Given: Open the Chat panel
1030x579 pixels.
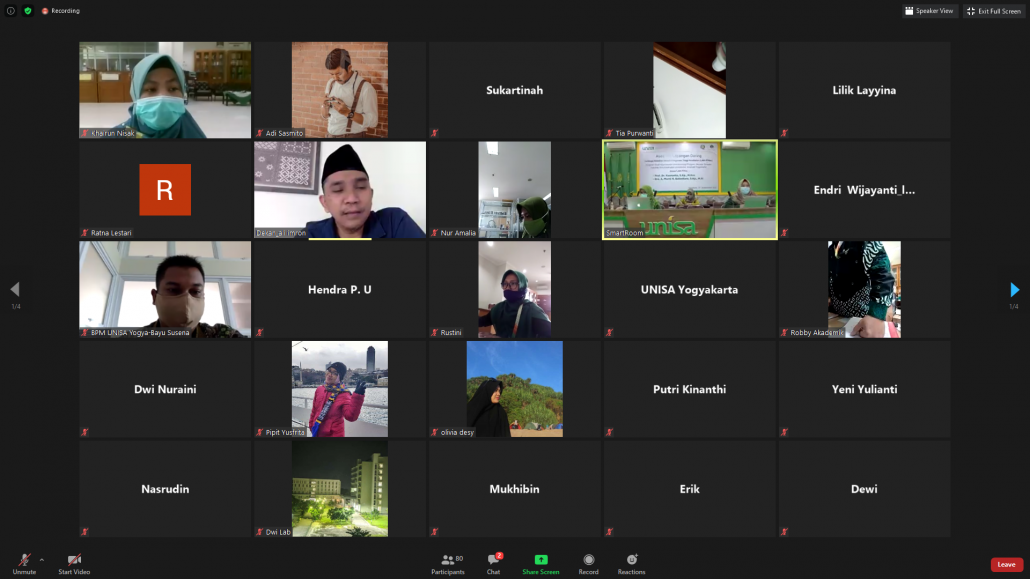Looking at the screenshot, I should (493, 561).
